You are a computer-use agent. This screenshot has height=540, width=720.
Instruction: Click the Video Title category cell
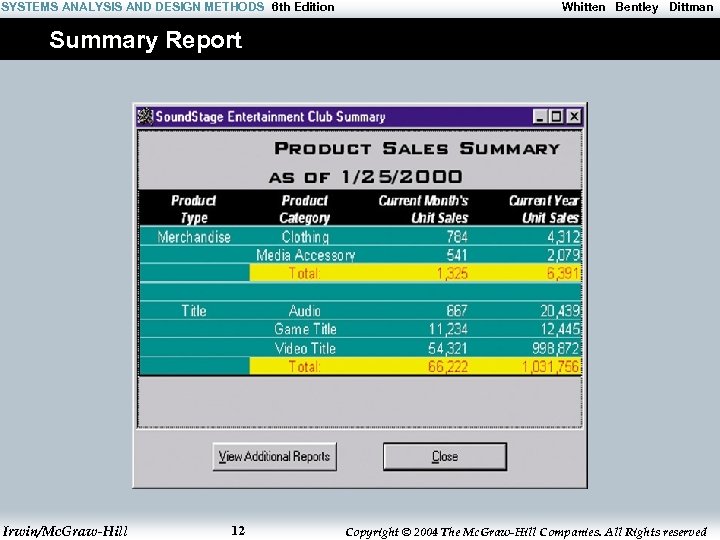[x=305, y=348]
